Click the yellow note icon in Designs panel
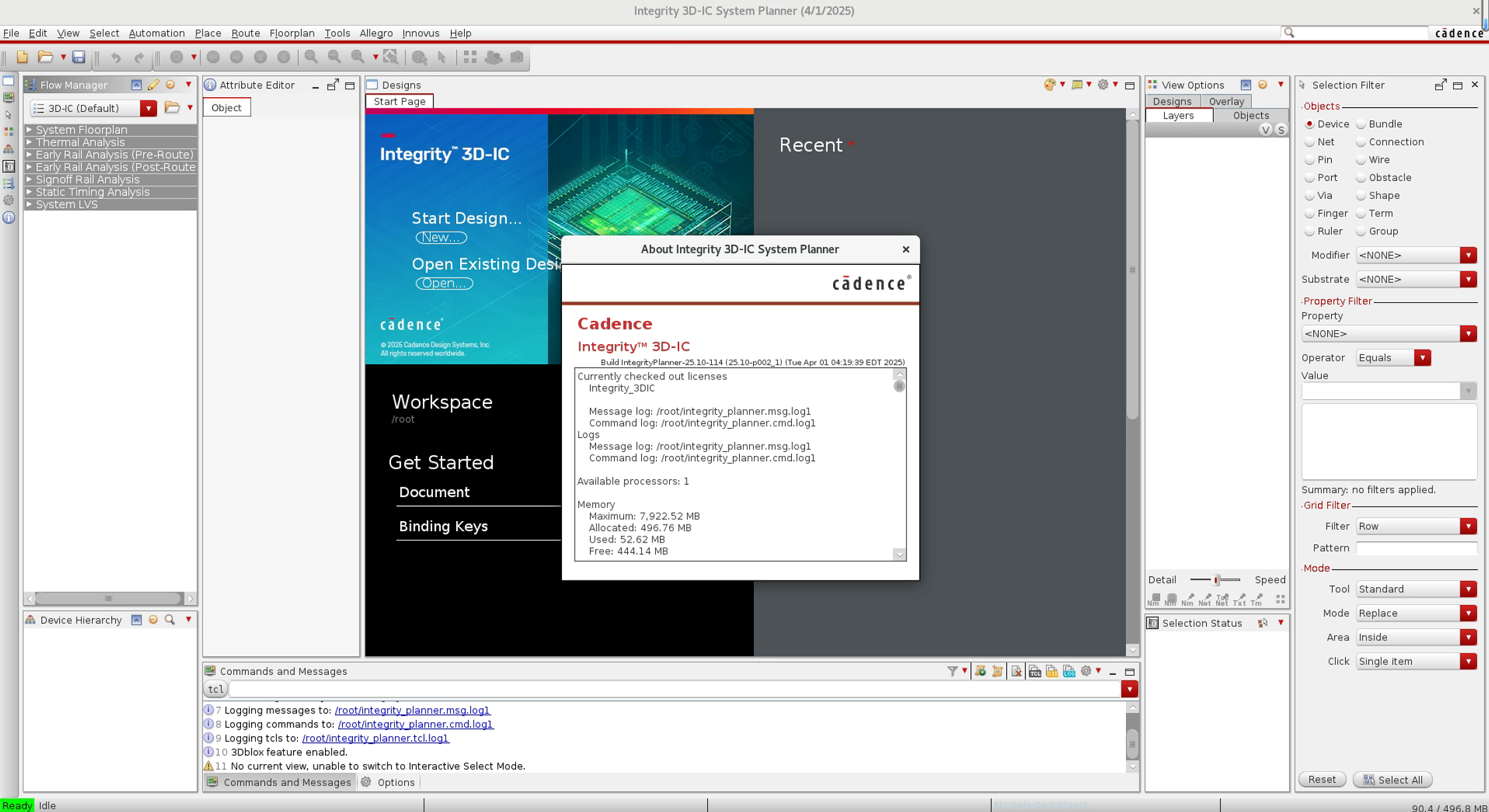Viewport: 1489px width, 812px height. pyautogui.click(x=1077, y=85)
